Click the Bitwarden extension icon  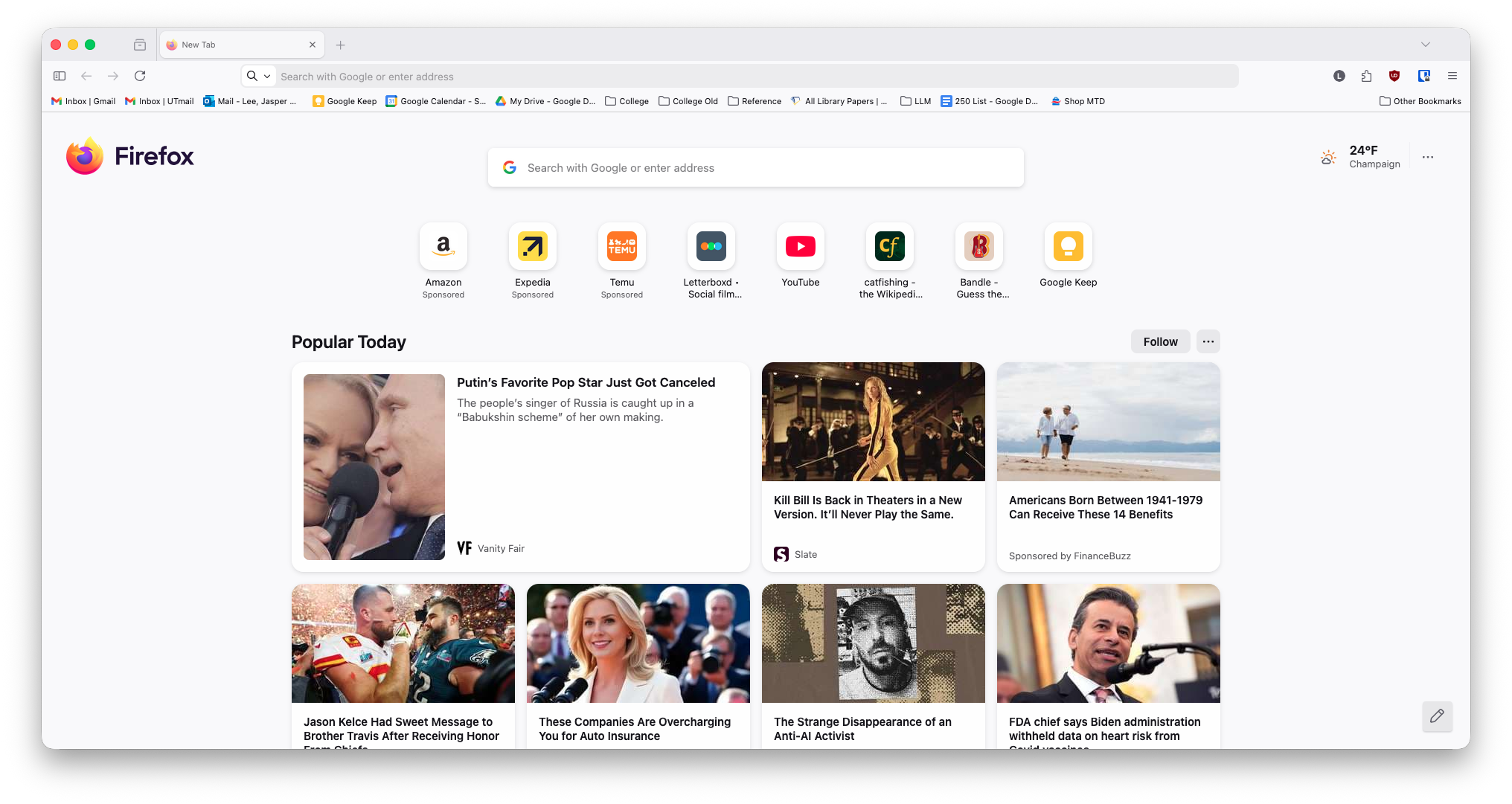pos(1423,76)
